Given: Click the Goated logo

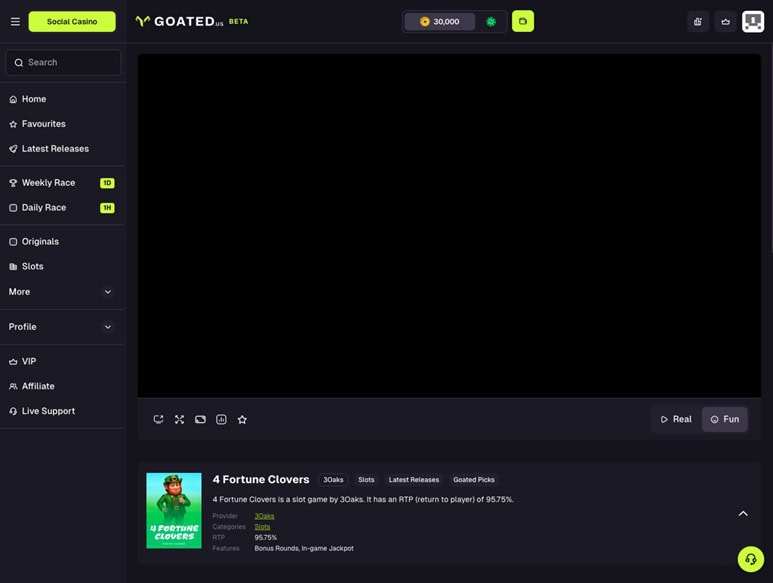Looking at the screenshot, I should click(x=192, y=22).
